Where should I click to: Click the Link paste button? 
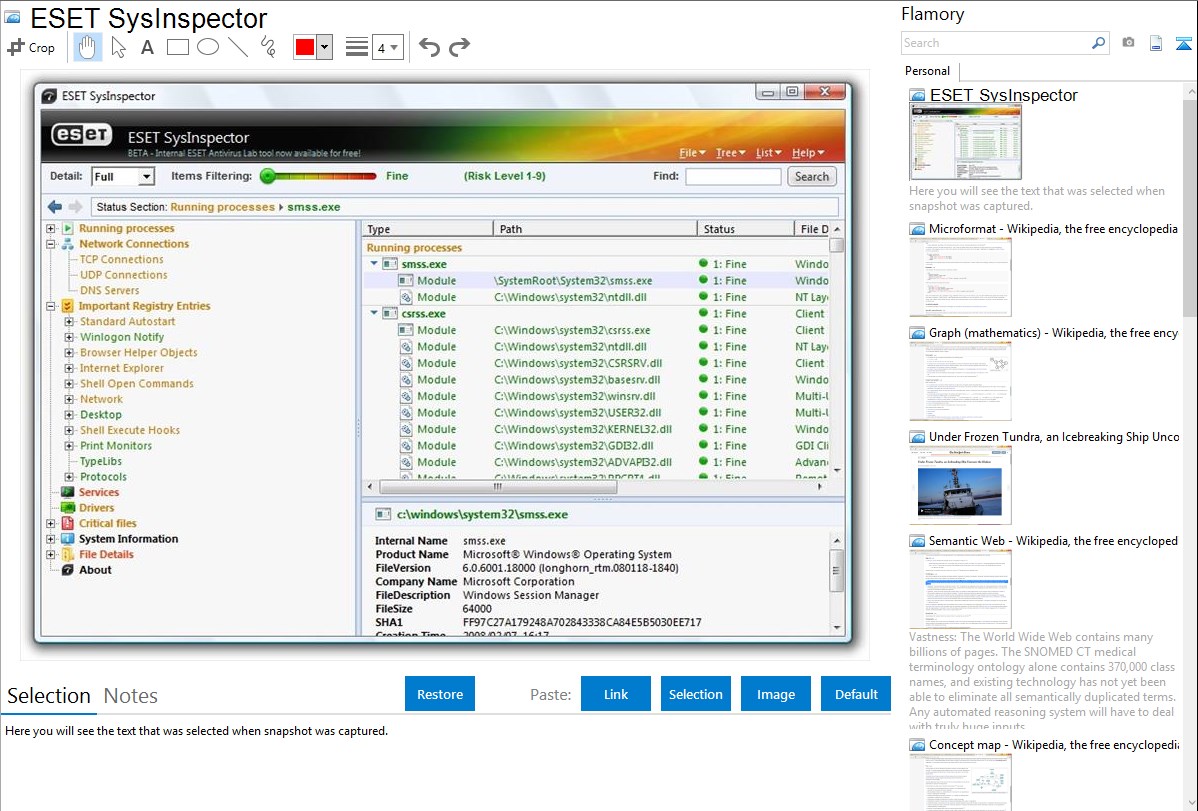pyautogui.click(x=616, y=694)
